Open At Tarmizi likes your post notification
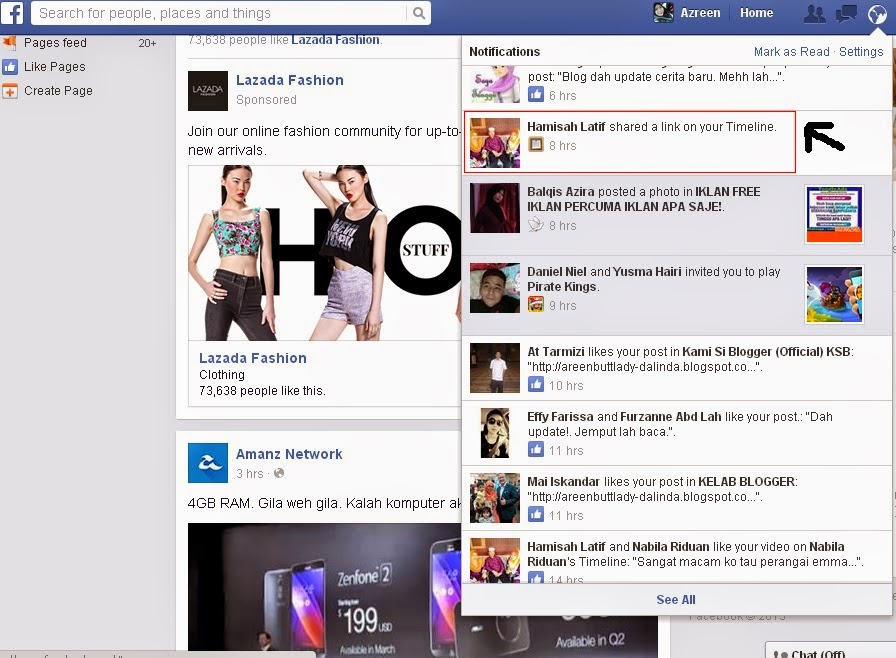896x658 pixels. [677, 368]
